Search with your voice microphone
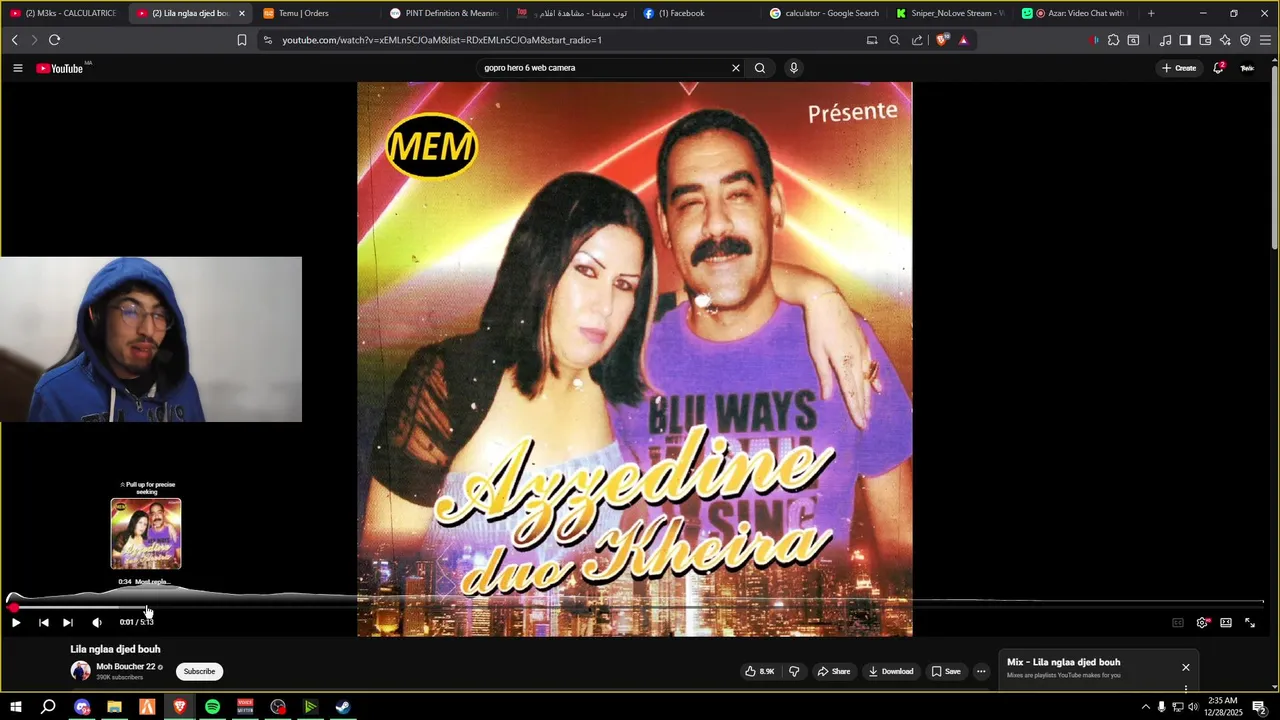This screenshot has width=1280, height=720. pos(794,68)
